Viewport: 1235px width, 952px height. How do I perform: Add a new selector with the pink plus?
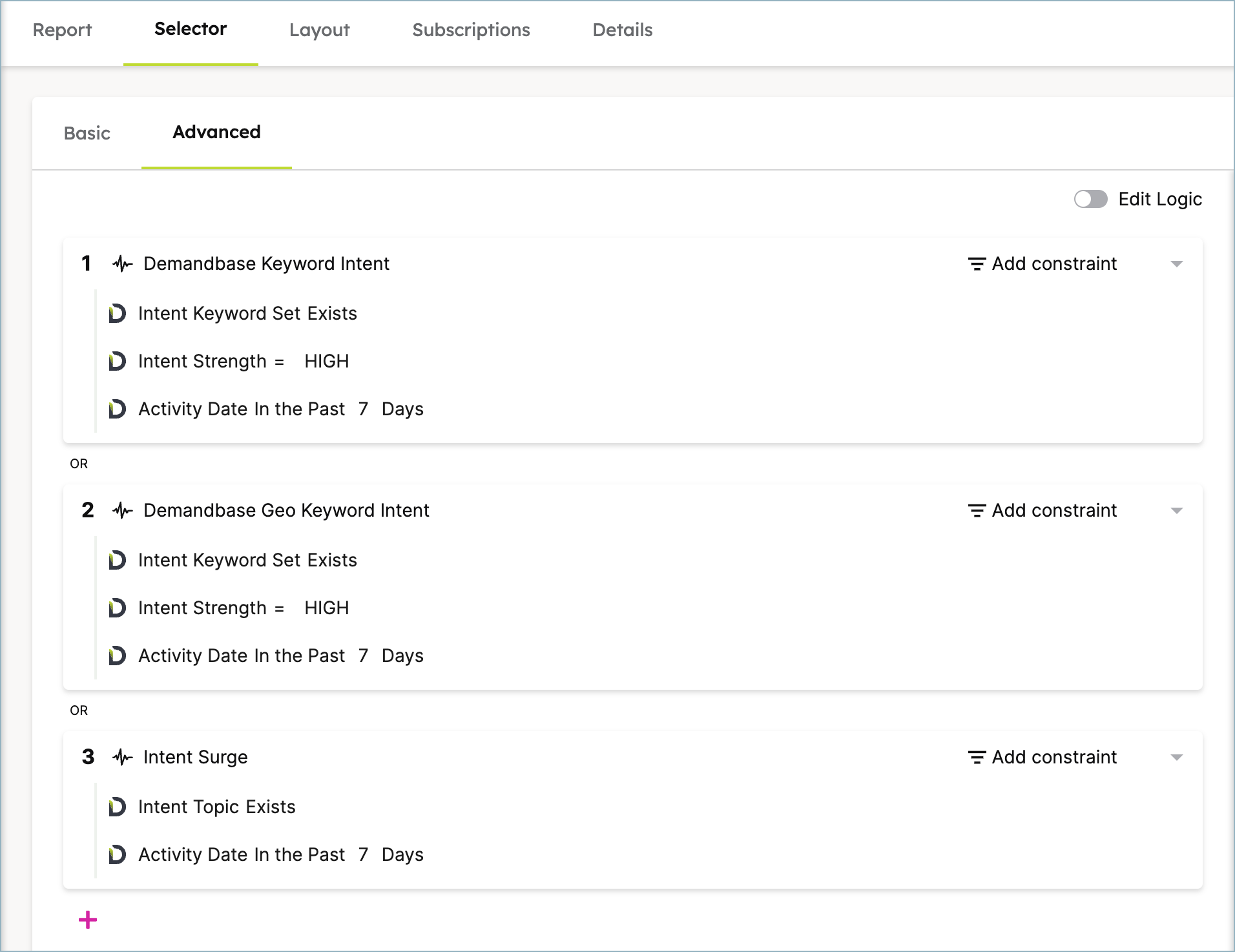[x=88, y=920]
